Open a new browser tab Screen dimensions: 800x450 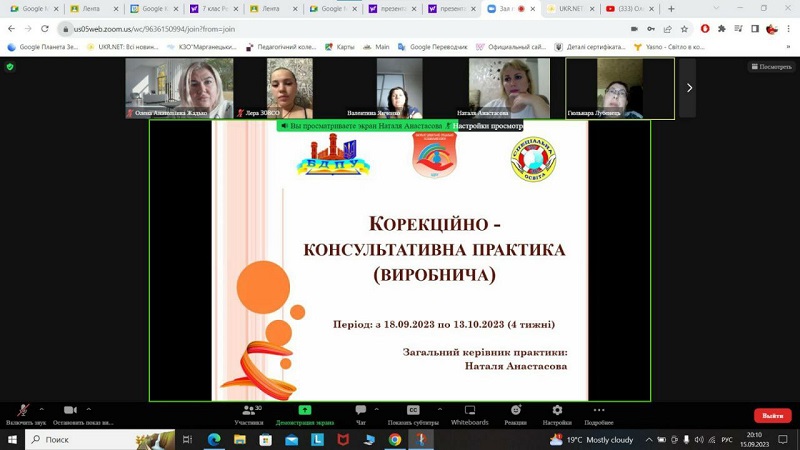(x=671, y=9)
